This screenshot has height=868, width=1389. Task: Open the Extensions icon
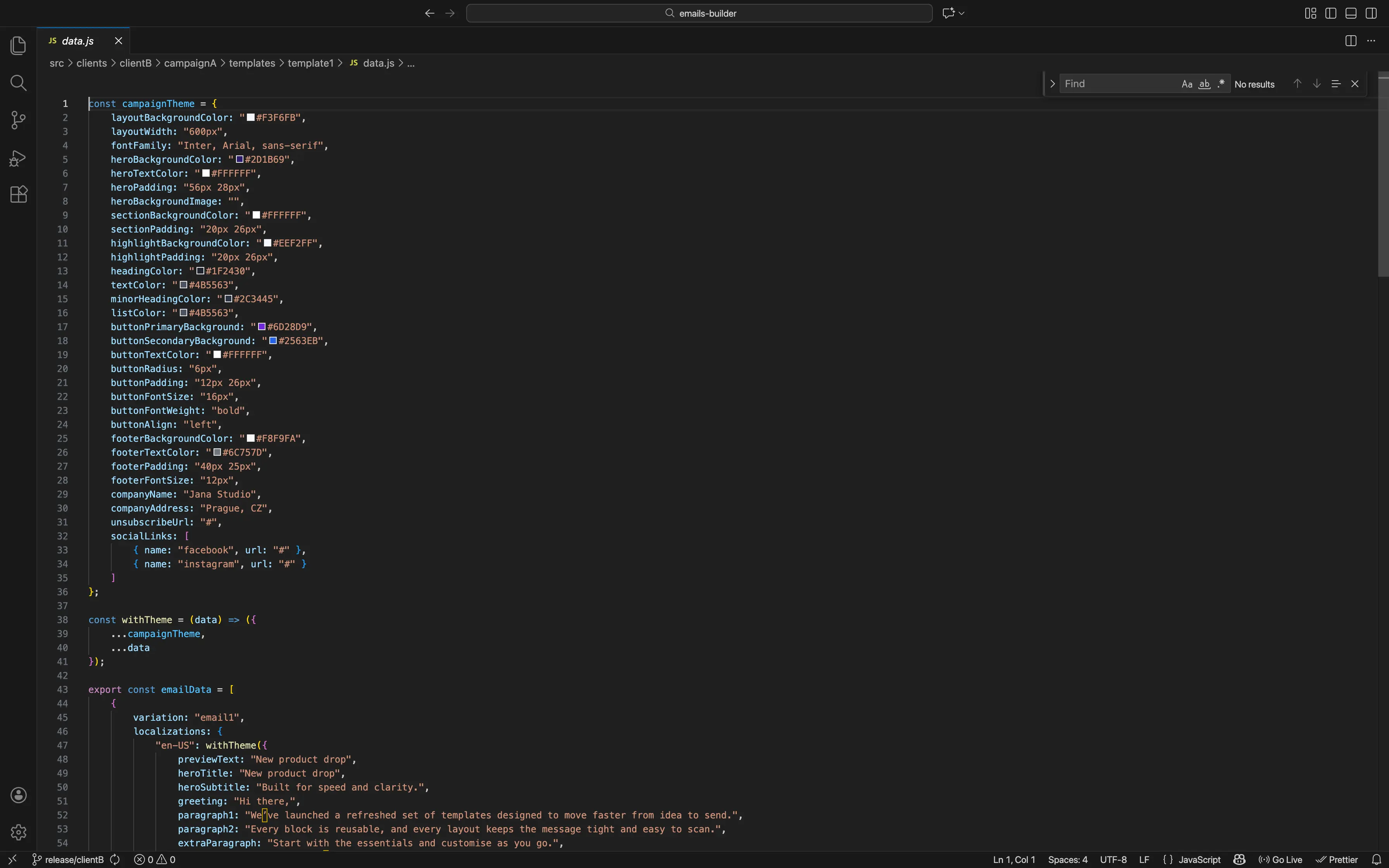tap(19, 194)
